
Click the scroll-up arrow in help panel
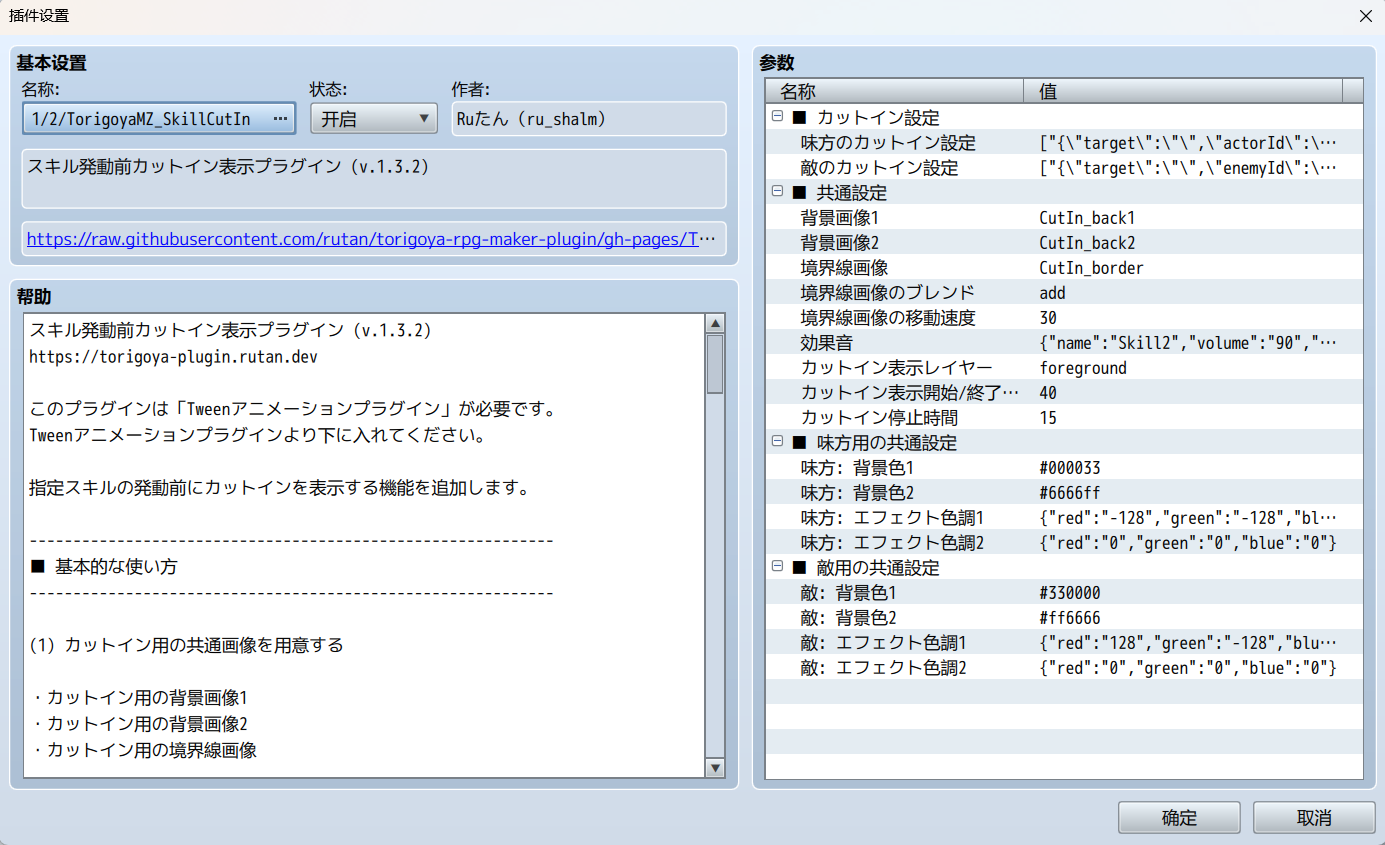(x=715, y=323)
